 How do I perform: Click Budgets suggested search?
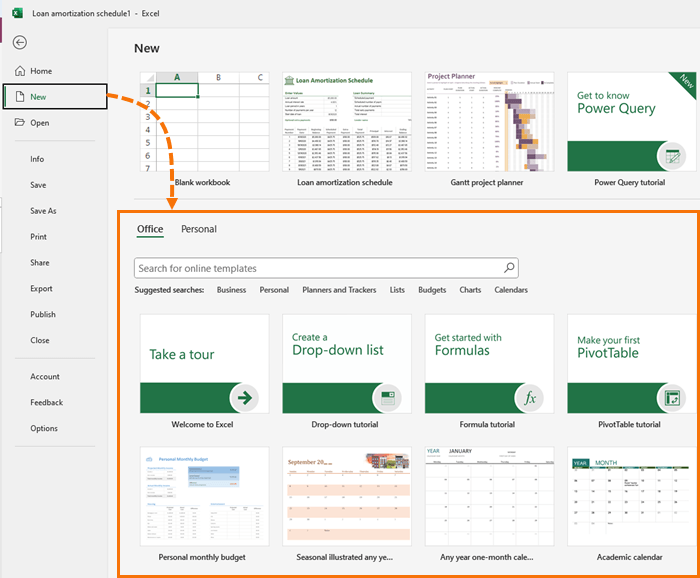pos(432,290)
